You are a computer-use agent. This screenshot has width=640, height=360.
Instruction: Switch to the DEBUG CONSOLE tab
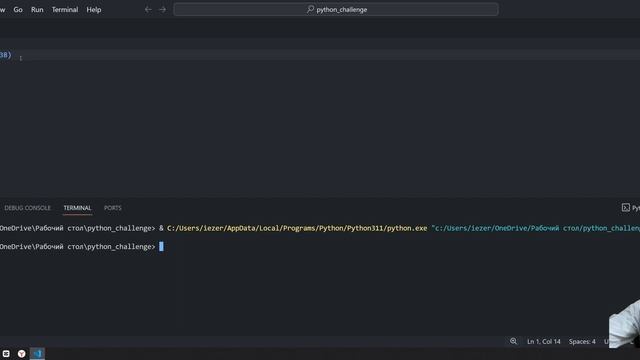(x=27, y=208)
